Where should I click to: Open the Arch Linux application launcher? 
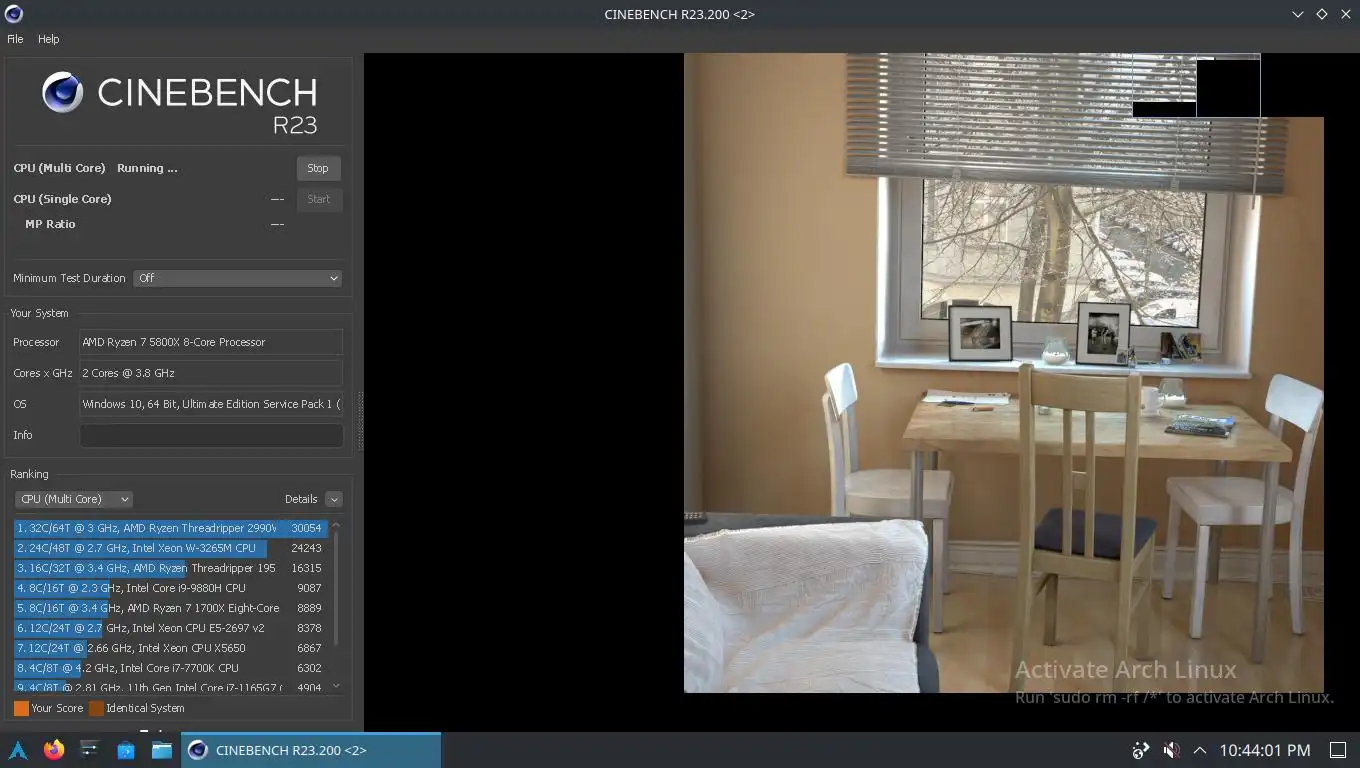[18, 750]
